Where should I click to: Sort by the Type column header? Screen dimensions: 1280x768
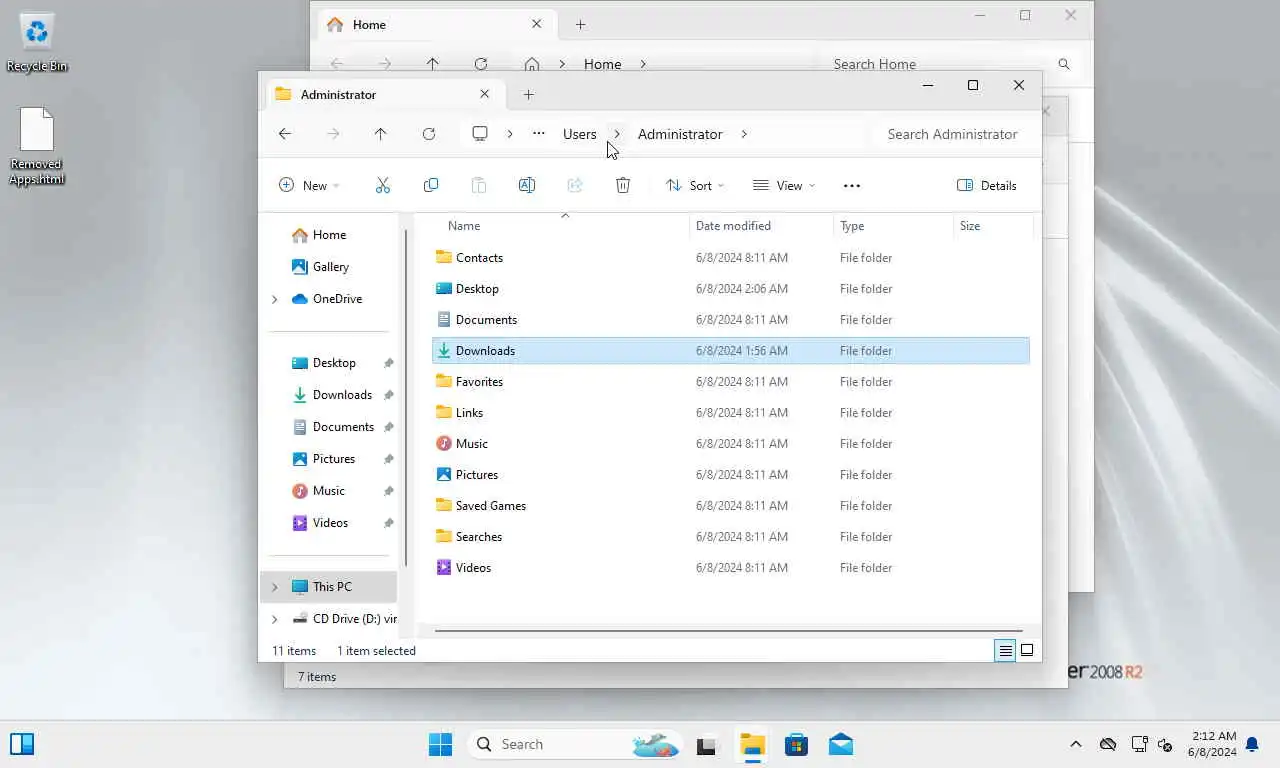pos(893,226)
